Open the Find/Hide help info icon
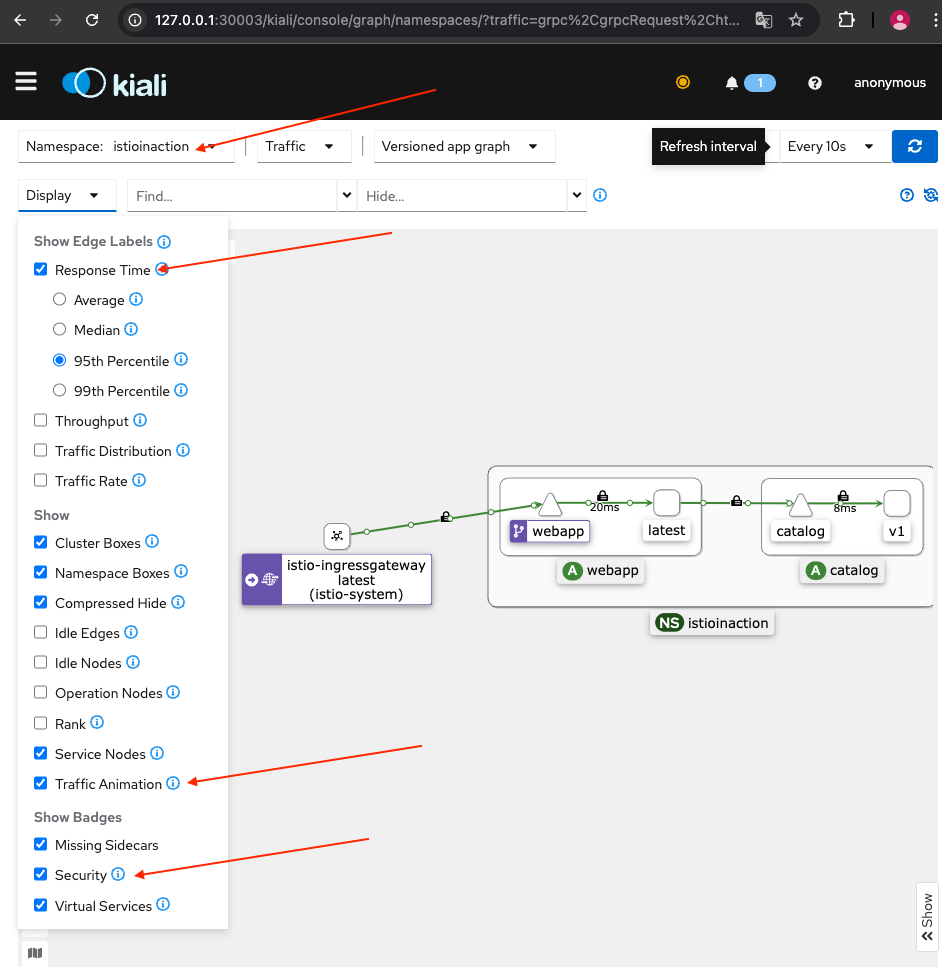The height and width of the screenshot is (967, 942). (x=600, y=195)
